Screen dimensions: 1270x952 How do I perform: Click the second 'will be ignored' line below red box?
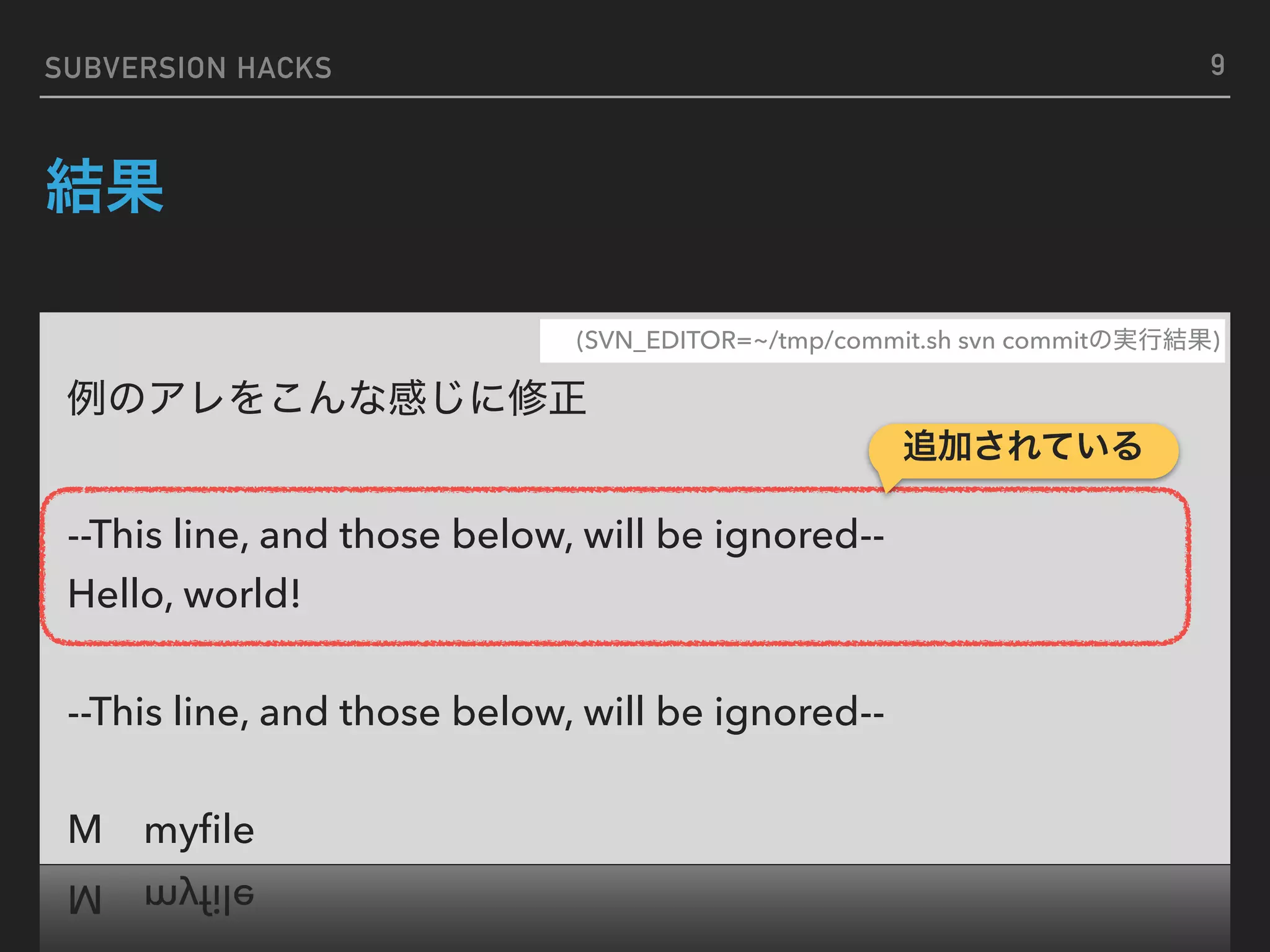click(x=476, y=712)
